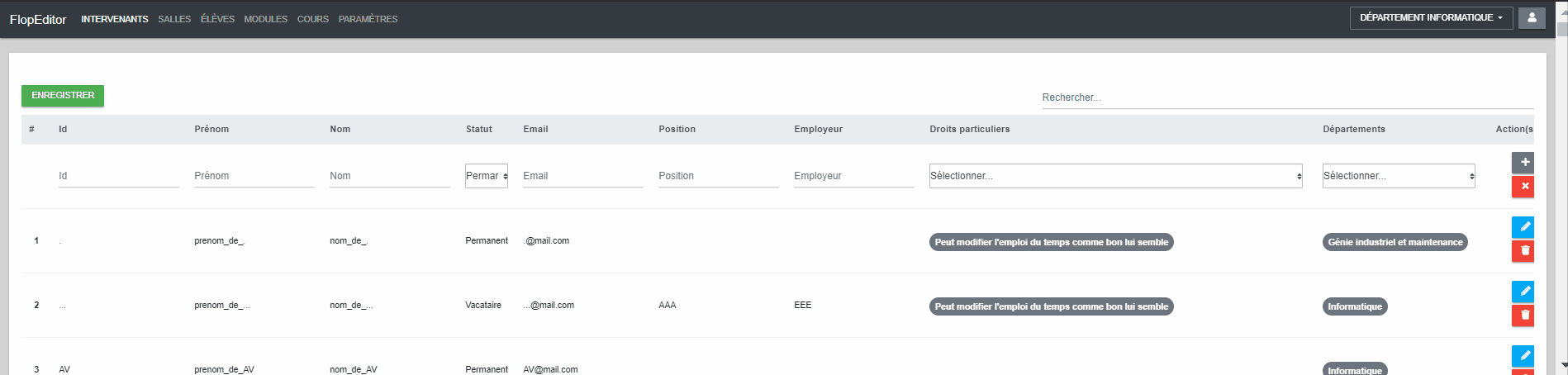Click the user profile icon in navbar
Screen dimensions: 1568x375
click(1532, 17)
